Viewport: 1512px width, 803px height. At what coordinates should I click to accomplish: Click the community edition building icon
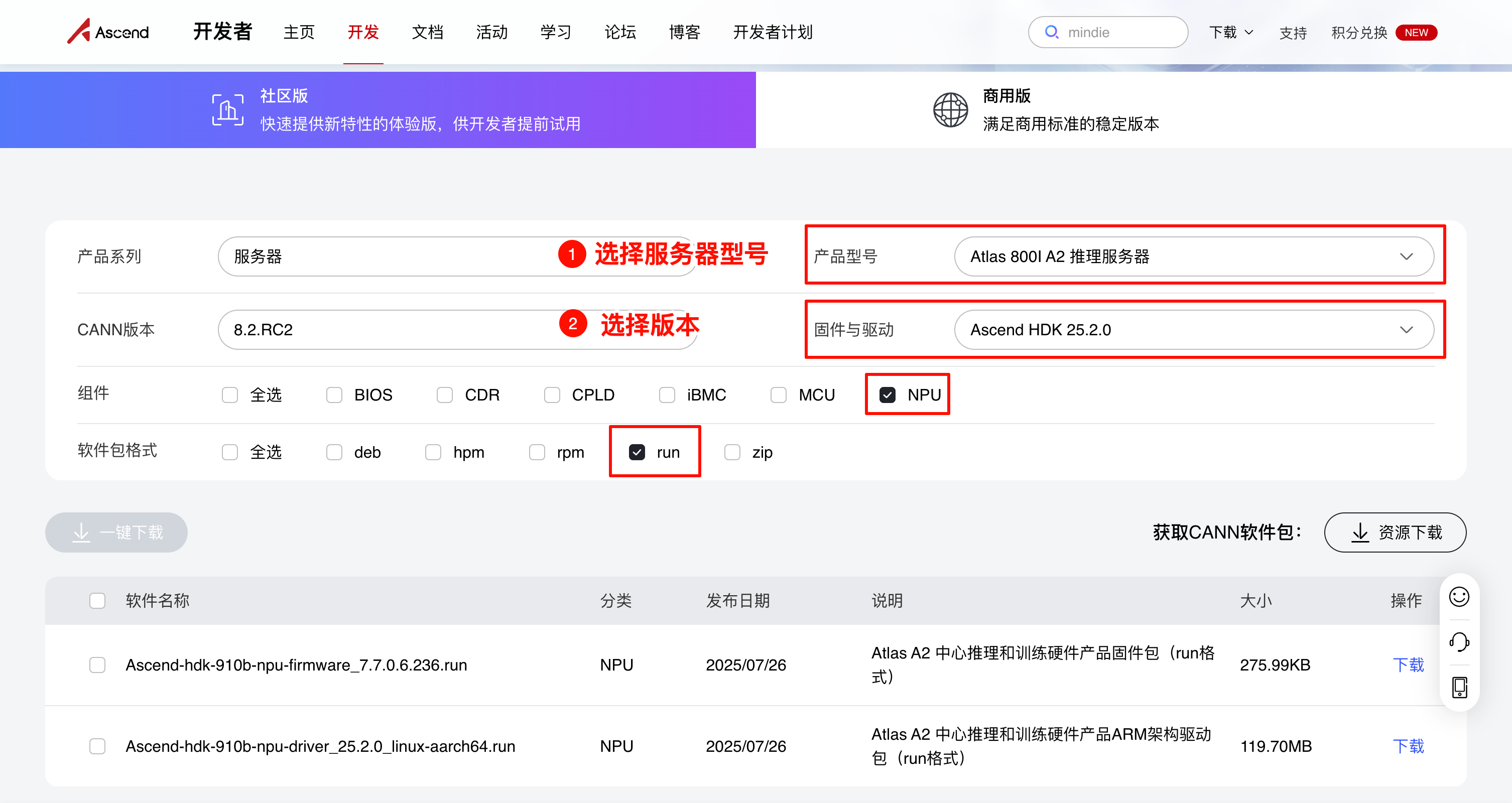click(227, 110)
